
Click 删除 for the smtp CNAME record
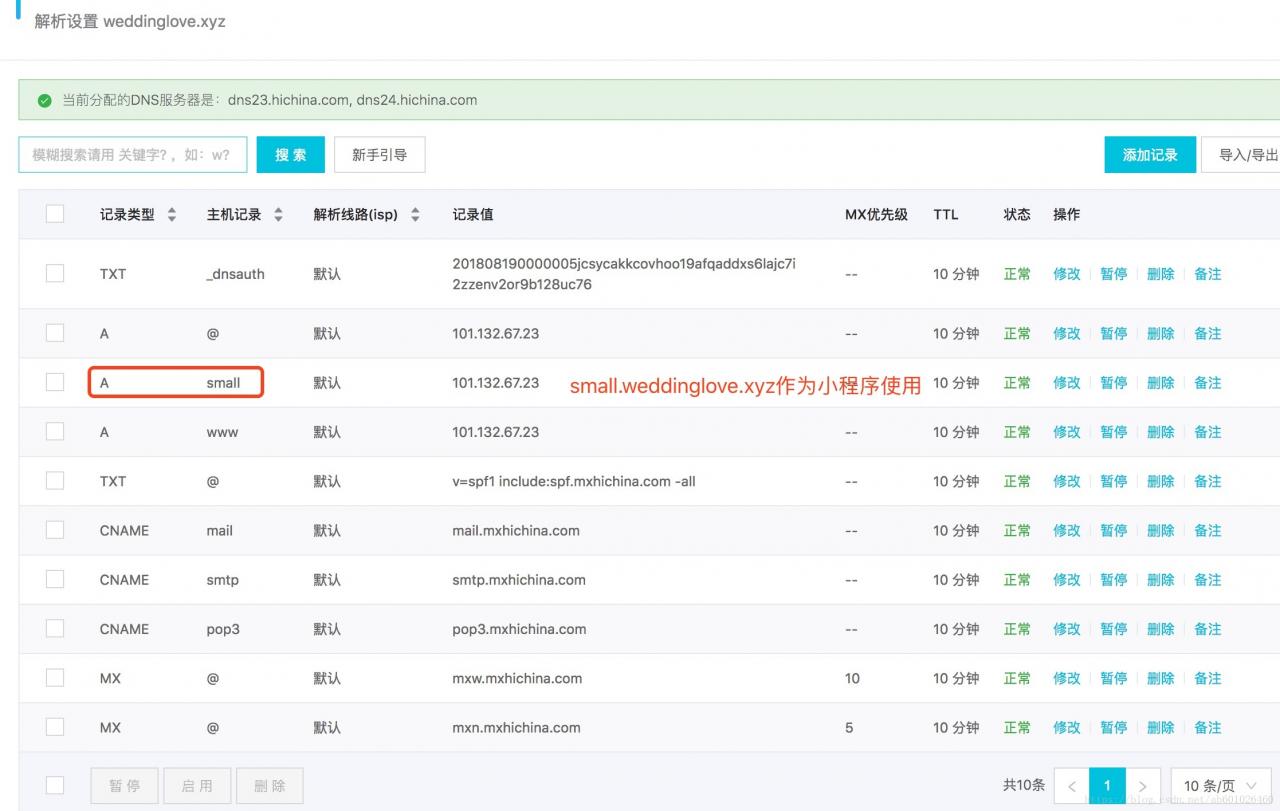coord(1161,580)
